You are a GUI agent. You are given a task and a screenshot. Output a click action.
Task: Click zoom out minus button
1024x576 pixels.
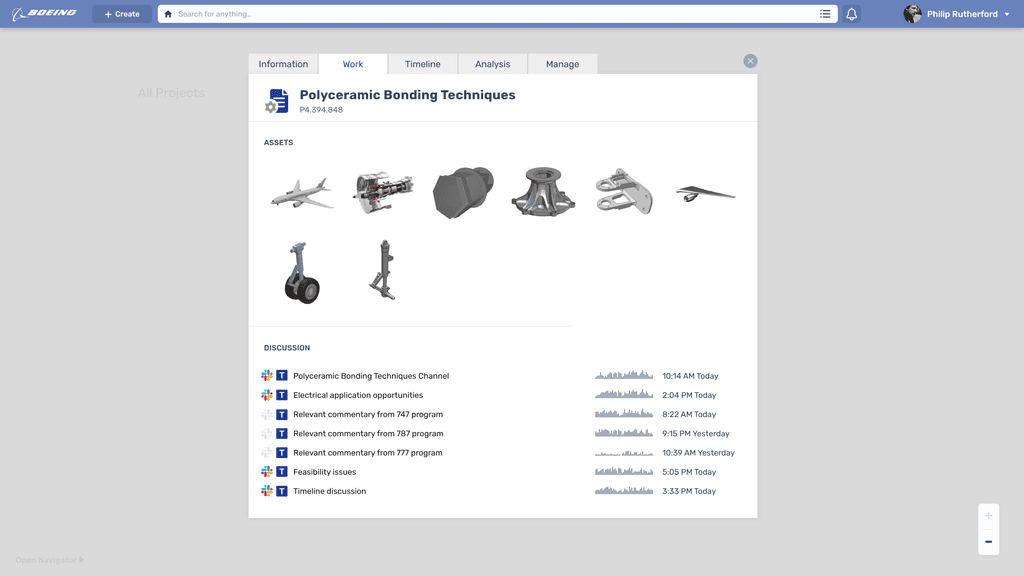(989, 542)
